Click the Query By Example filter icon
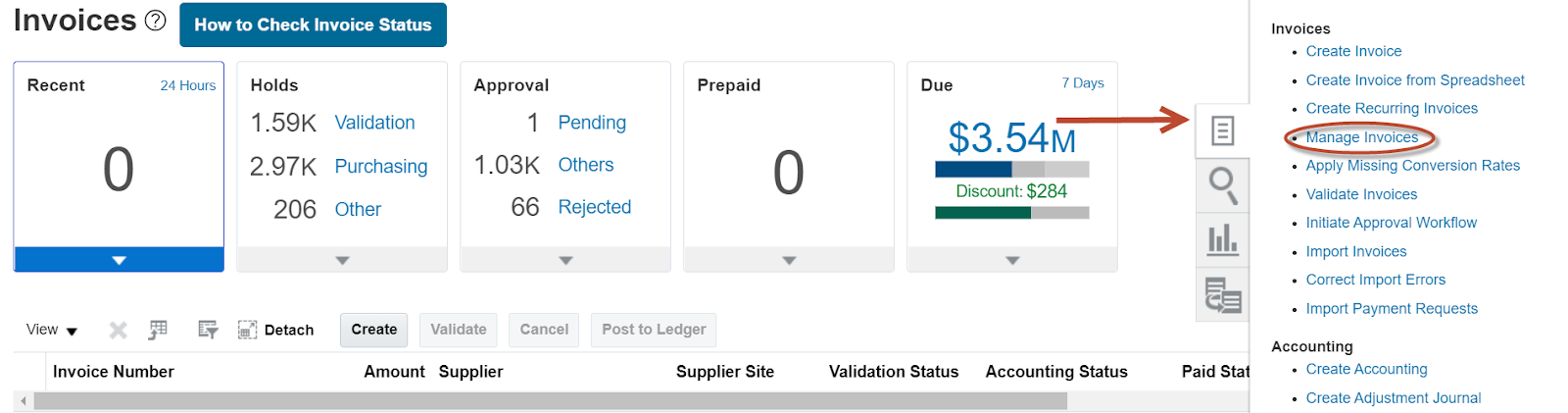 coord(207,330)
